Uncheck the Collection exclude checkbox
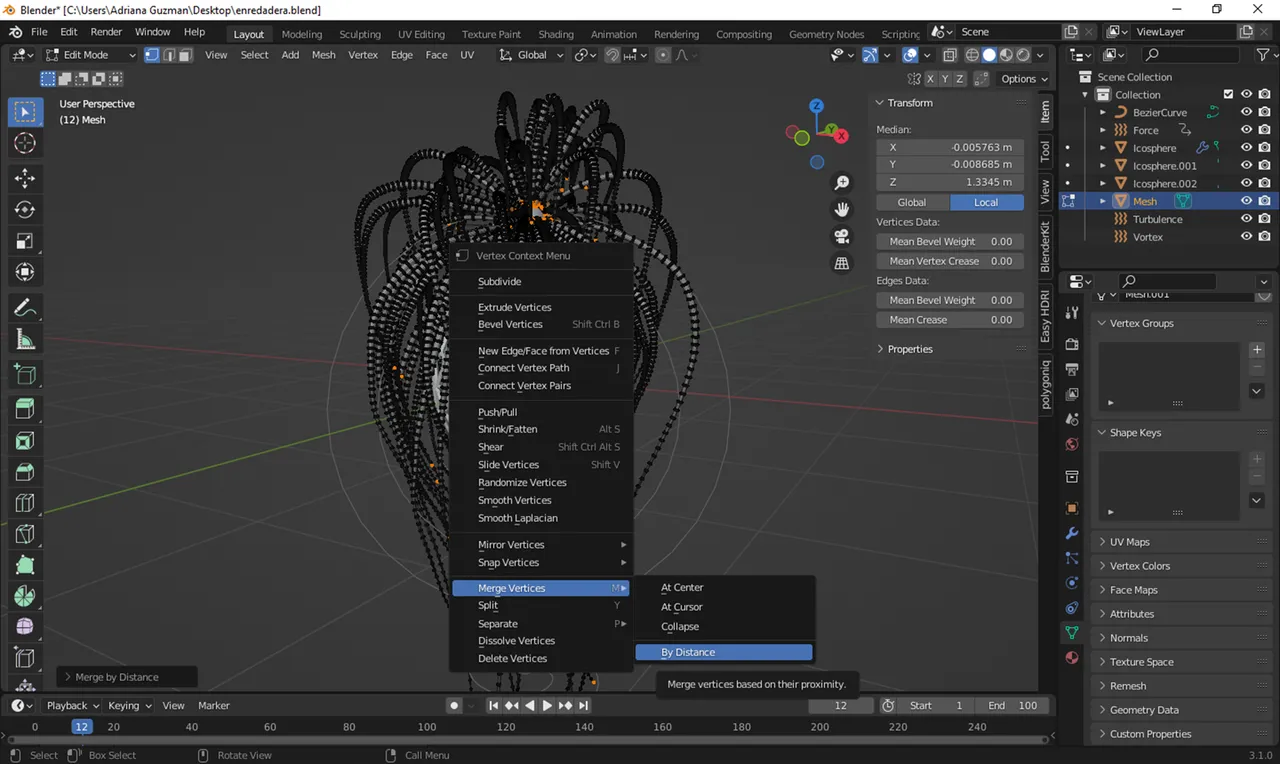1280x764 pixels. tap(1228, 94)
